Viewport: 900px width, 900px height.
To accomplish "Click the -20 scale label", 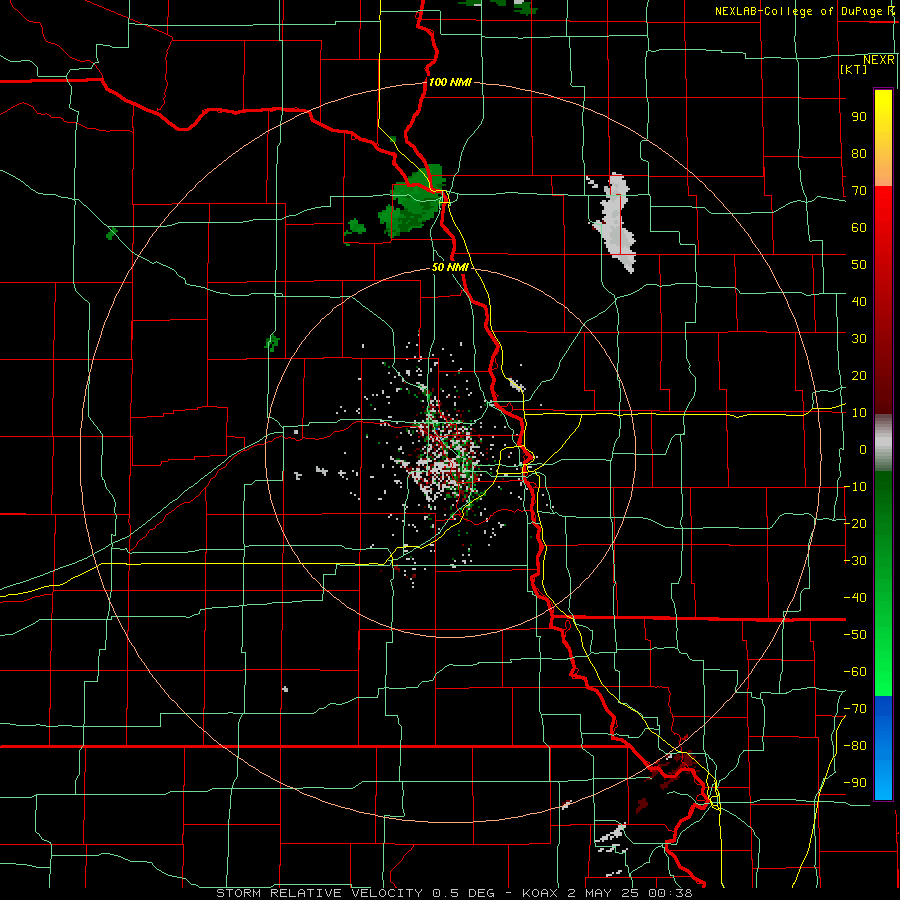I will coord(855,523).
